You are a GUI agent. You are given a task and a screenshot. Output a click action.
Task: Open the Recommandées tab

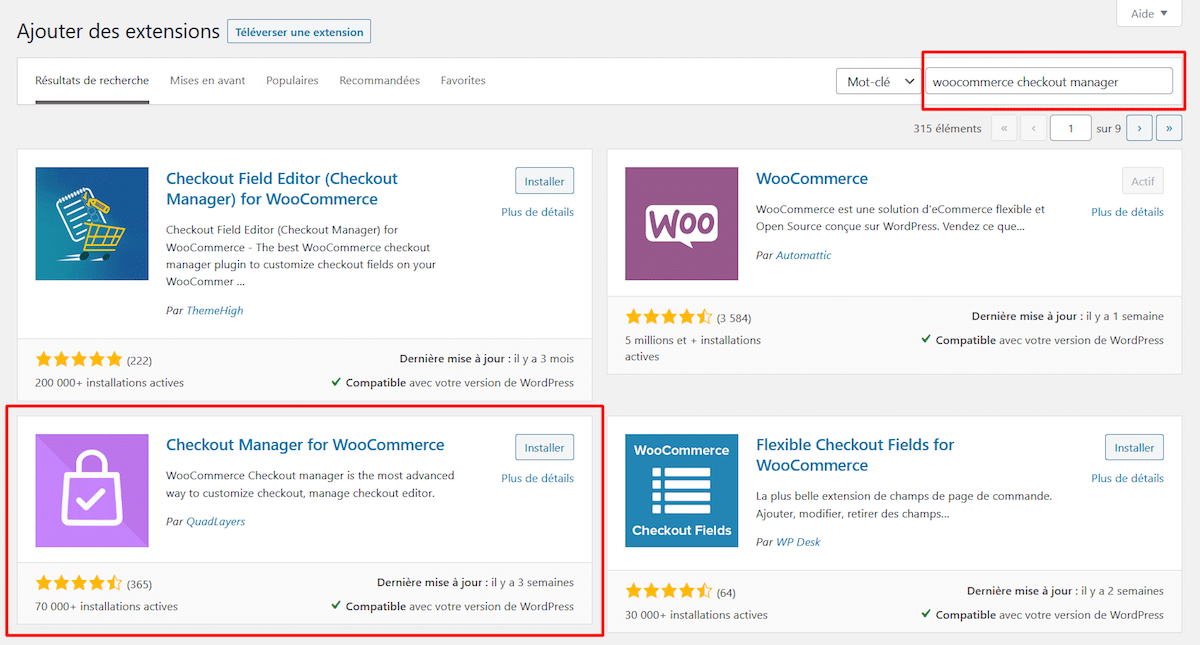pyautogui.click(x=379, y=81)
